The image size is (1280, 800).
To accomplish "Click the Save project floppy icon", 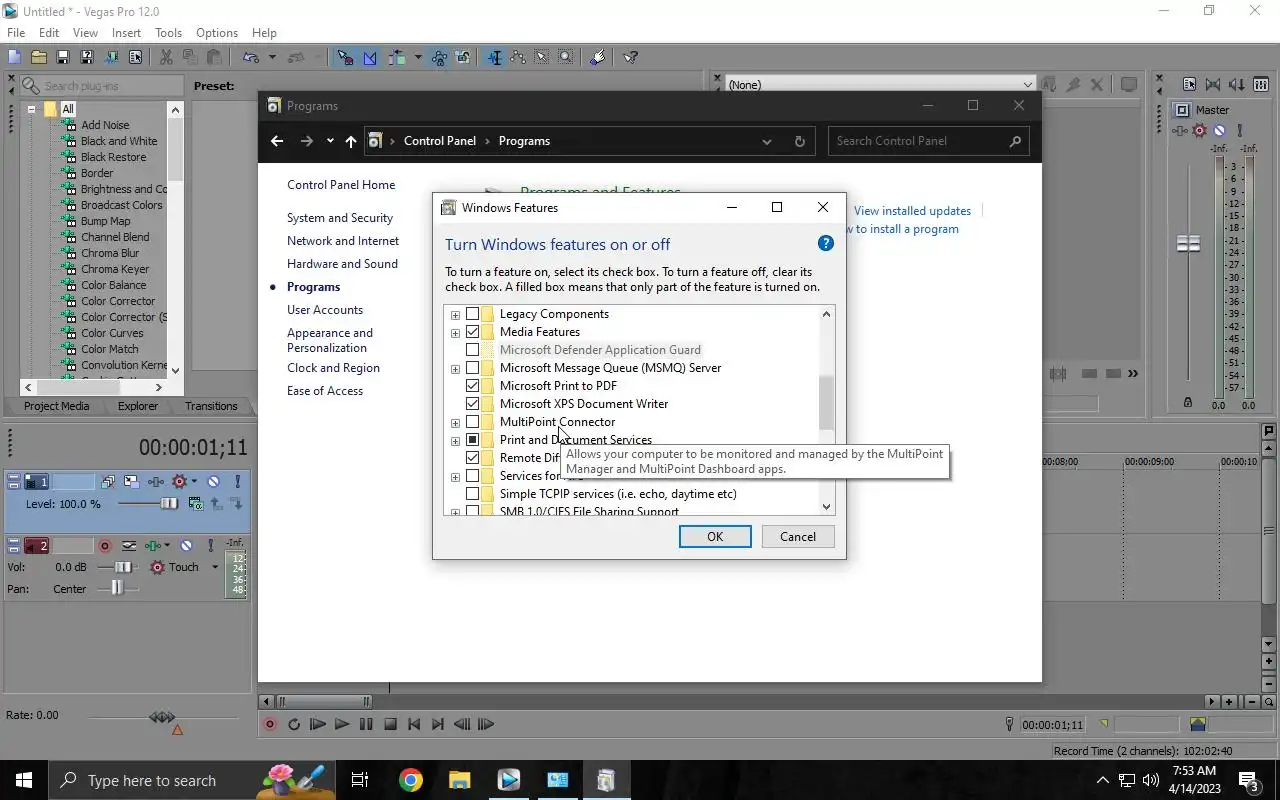I will [63, 58].
